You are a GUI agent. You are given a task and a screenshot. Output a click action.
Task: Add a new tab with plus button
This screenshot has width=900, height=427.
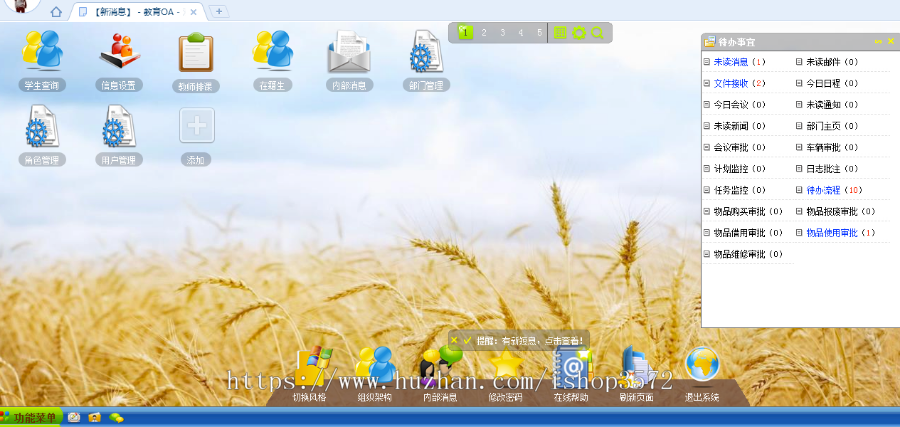tap(219, 11)
